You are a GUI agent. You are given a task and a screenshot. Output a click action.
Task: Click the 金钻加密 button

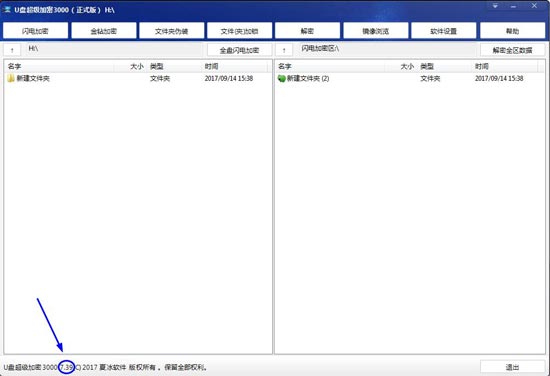pos(104,31)
